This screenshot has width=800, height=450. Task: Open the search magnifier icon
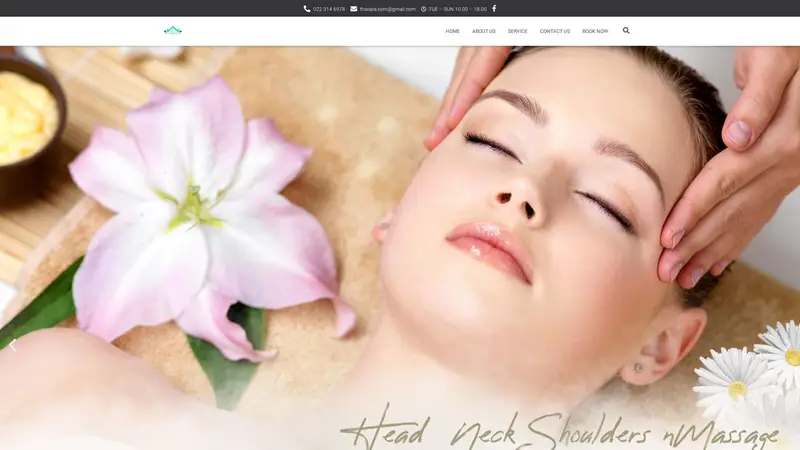tap(626, 31)
